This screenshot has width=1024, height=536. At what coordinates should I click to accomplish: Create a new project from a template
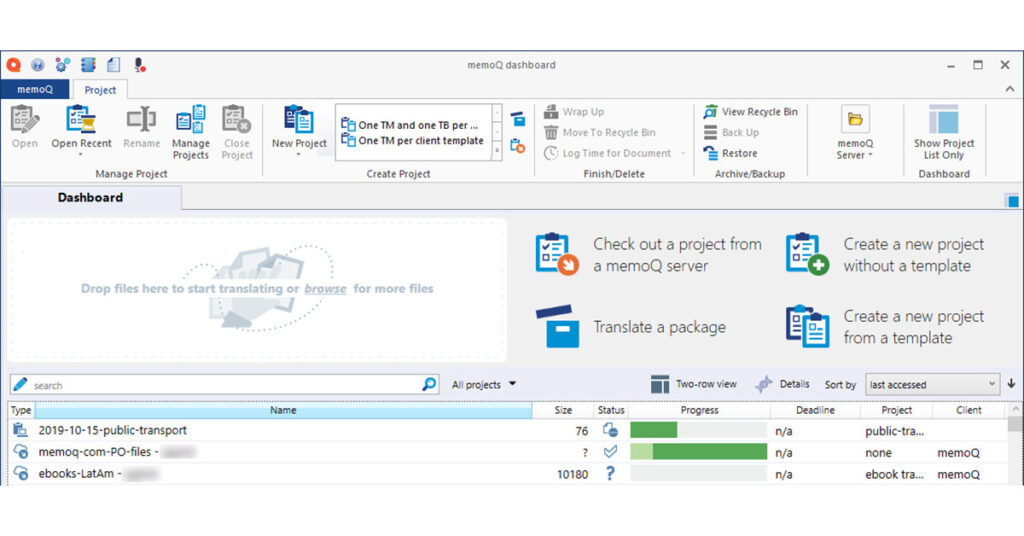(x=807, y=327)
